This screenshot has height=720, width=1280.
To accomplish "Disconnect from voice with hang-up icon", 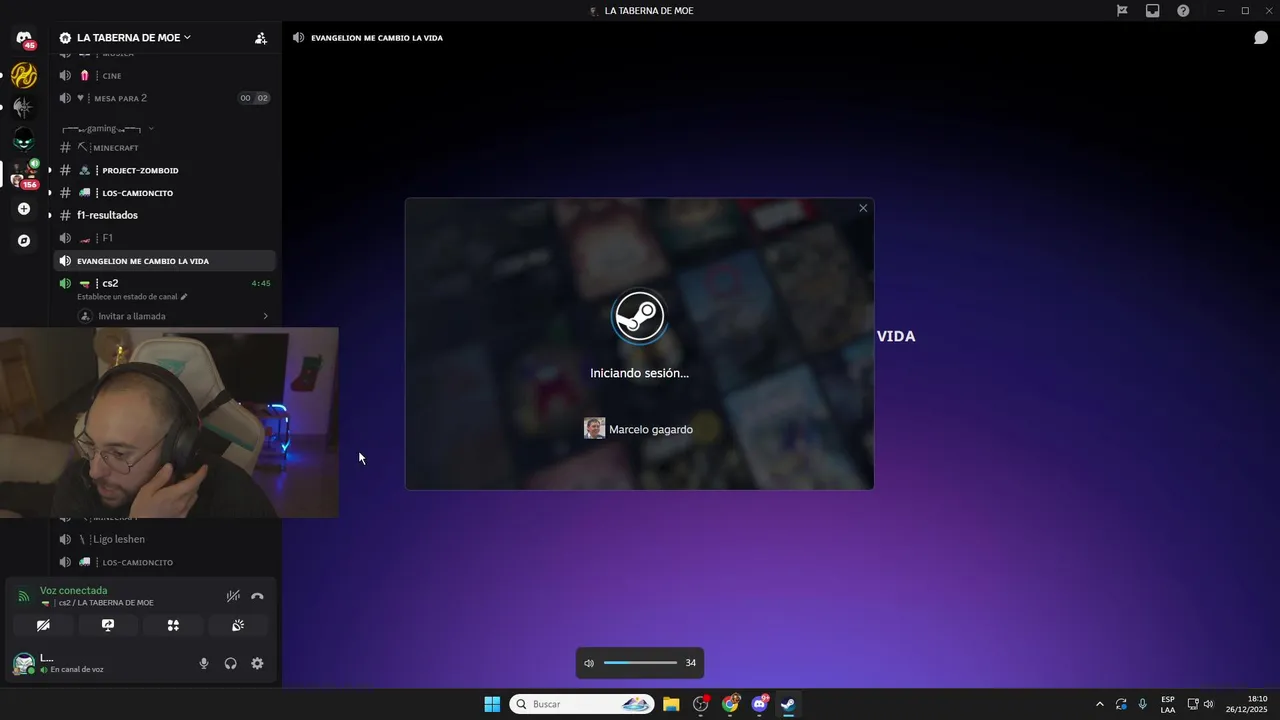I will pos(257,596).
